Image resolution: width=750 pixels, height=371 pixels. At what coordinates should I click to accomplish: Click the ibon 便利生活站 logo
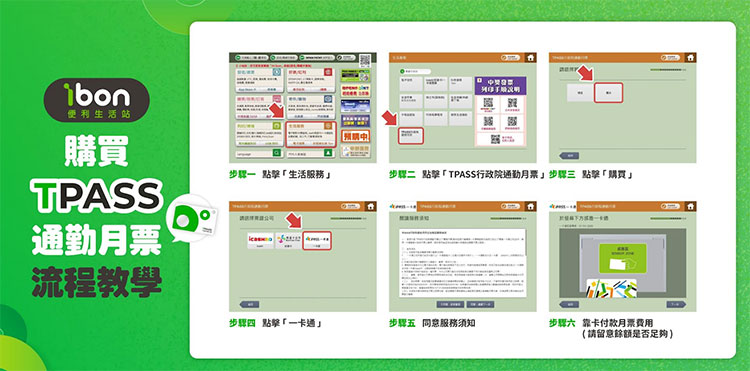click(x=97, y=100)
